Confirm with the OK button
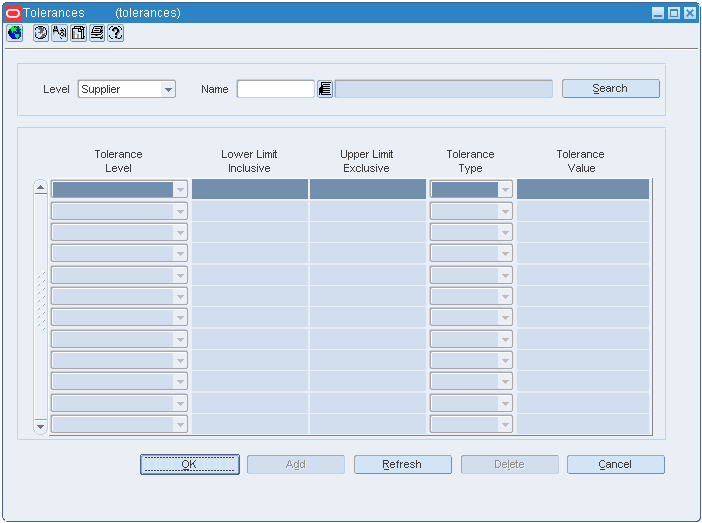The width and height of the screenshot is (702, 523). point(190,464)
